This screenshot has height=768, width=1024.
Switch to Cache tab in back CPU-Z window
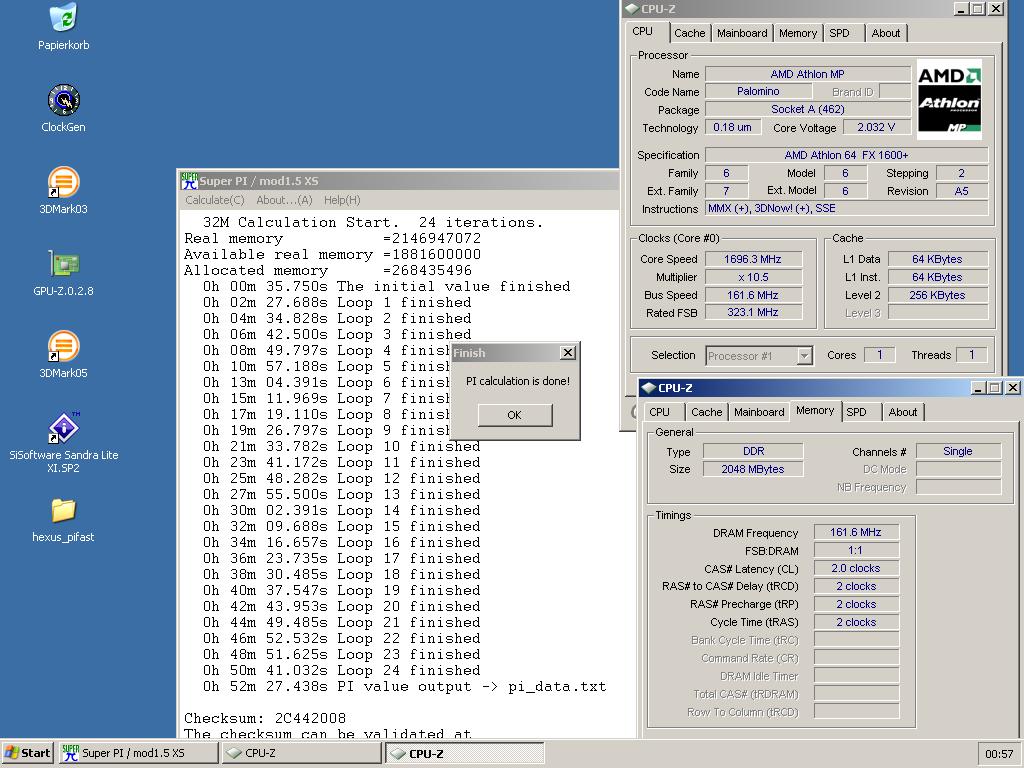(690, 33)
